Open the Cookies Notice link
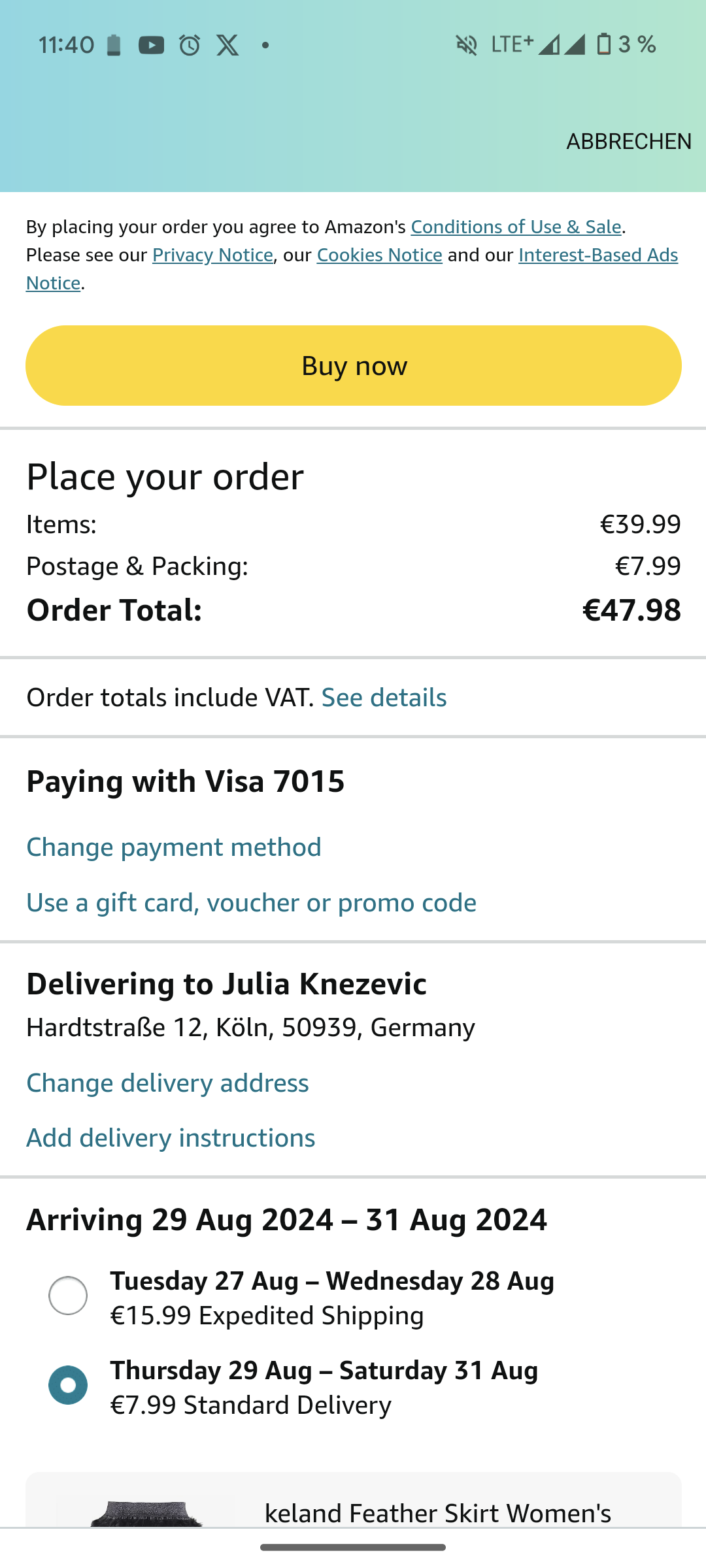The height and width of the screenshot is (1568, 706). point(379,255)
